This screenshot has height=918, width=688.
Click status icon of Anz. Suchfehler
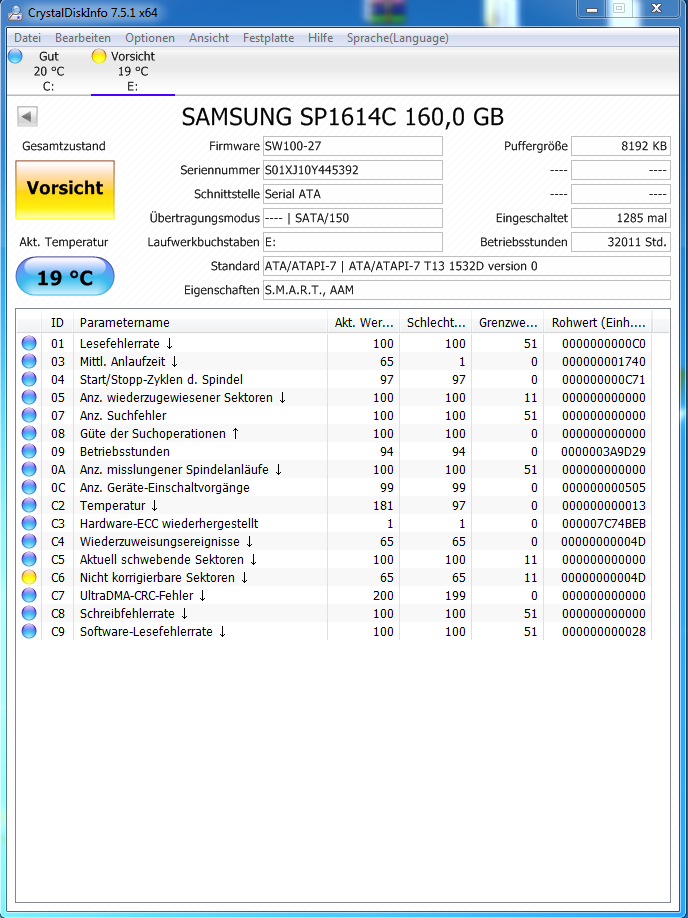point(29,416)
